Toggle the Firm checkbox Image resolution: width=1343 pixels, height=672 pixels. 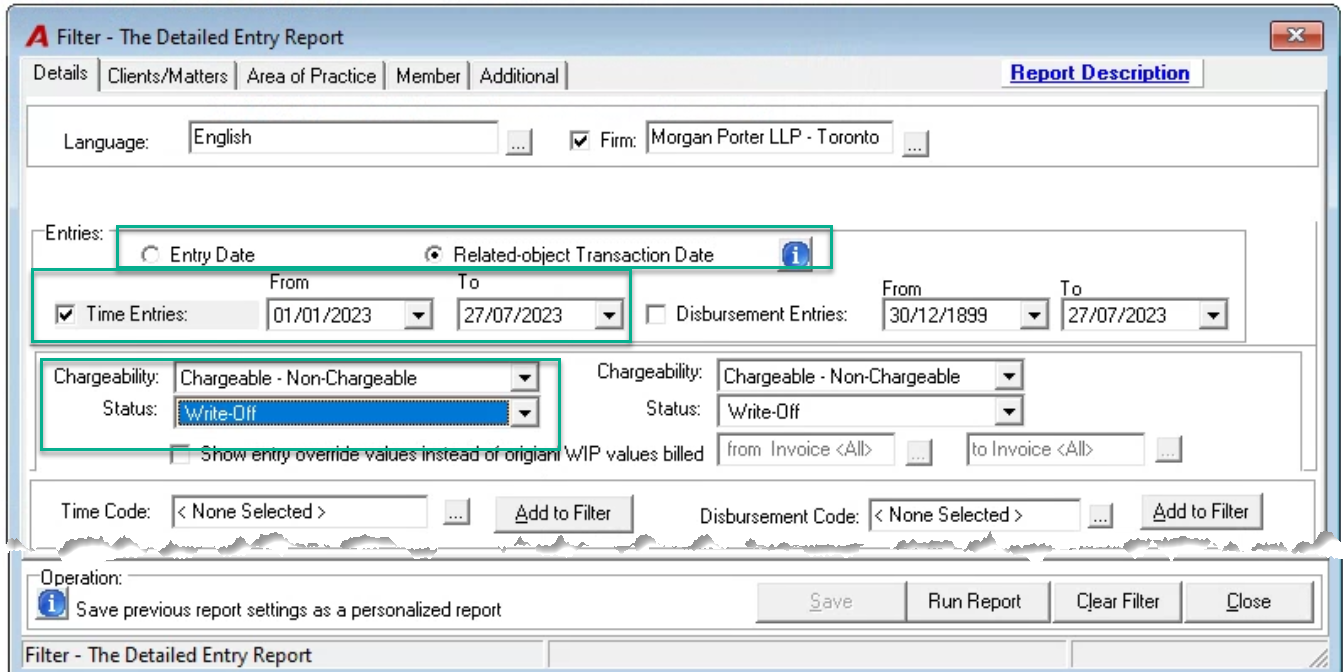click(579, 141)
